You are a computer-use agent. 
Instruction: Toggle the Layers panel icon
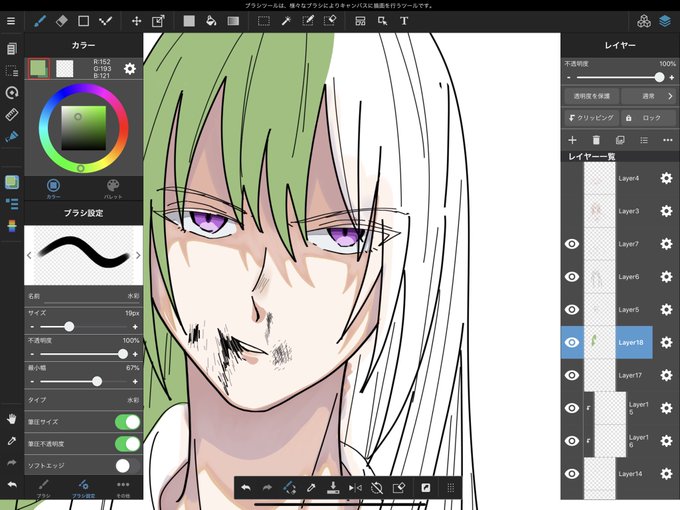coord(665,21)
